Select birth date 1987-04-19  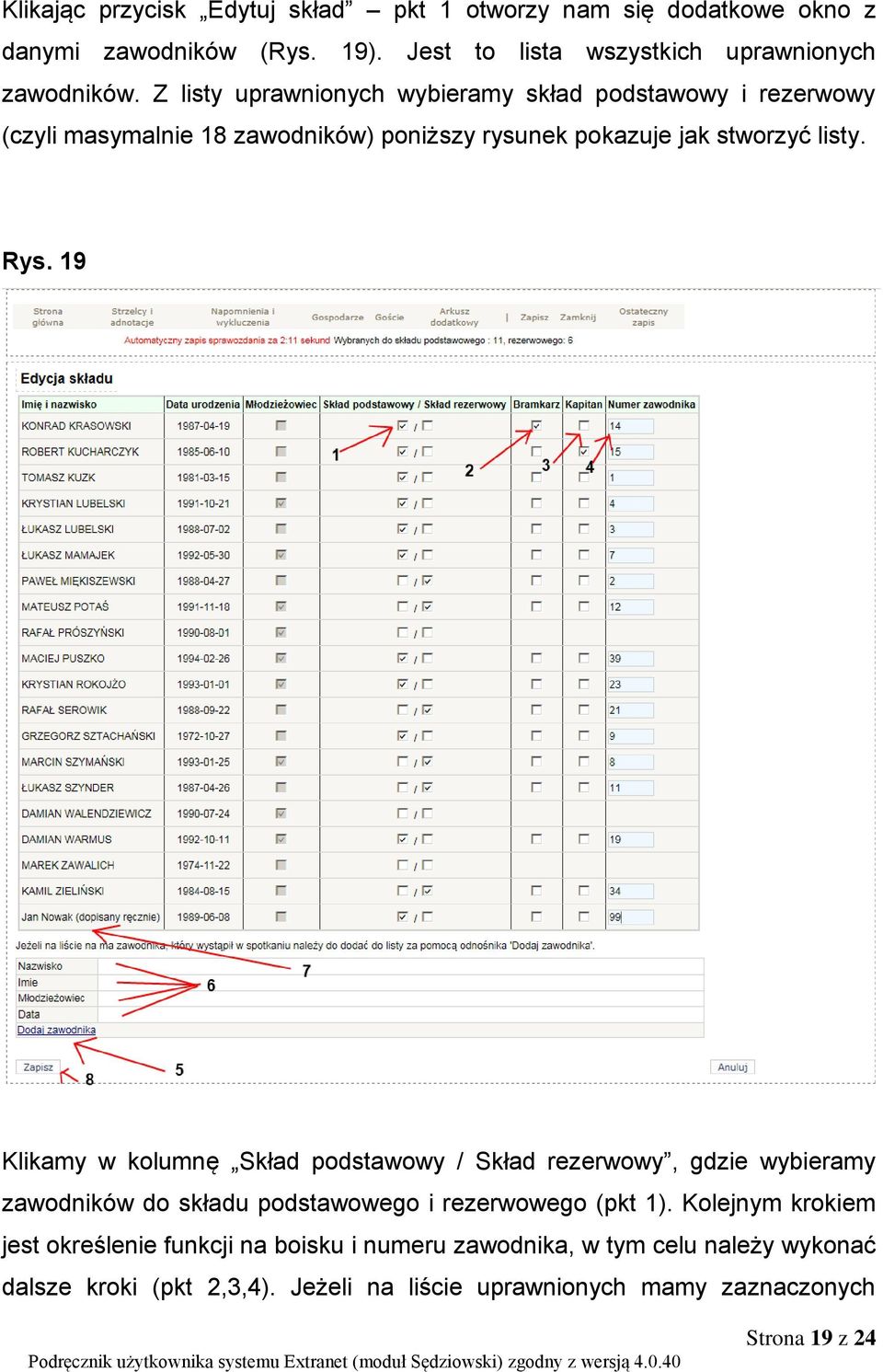tap(203, 426)
